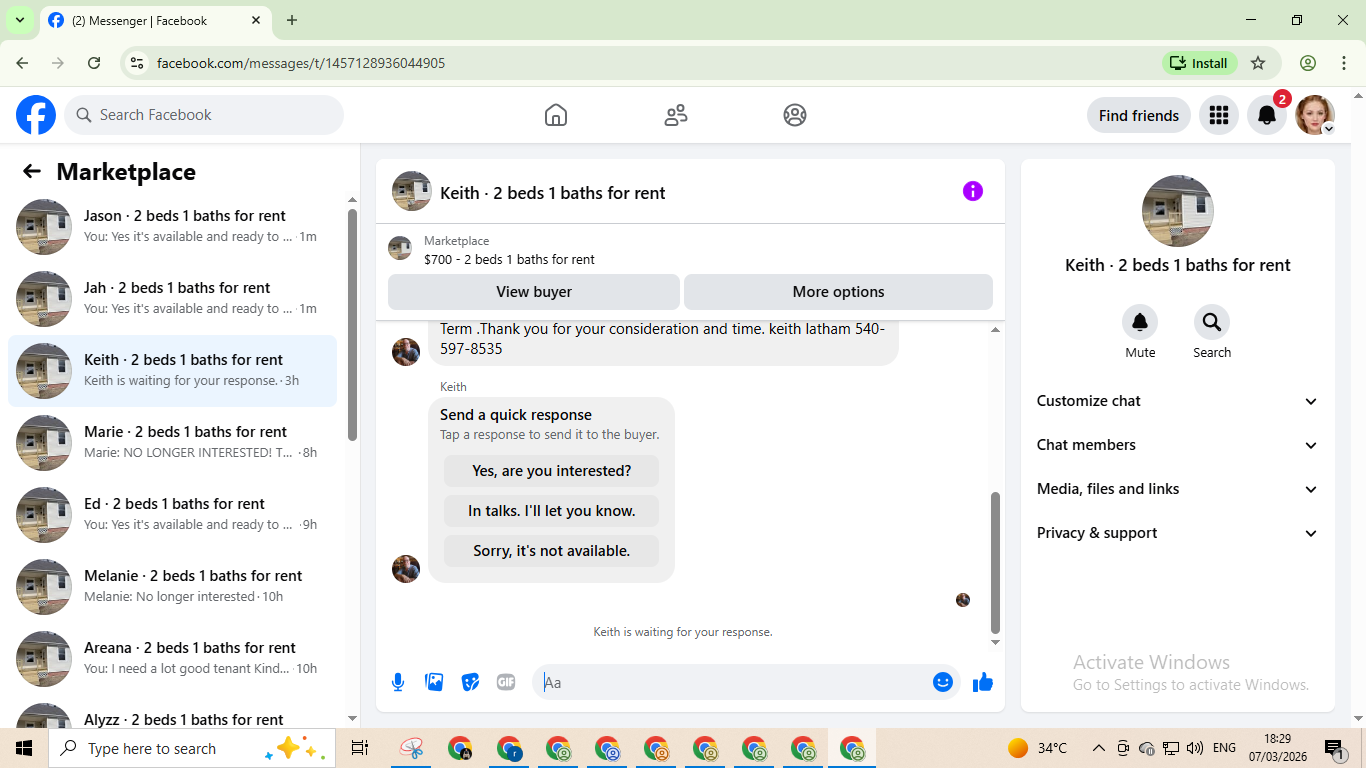Open the Chrome profile icon
Screen dimensions: 1366x768
(x=1308, y=63)
